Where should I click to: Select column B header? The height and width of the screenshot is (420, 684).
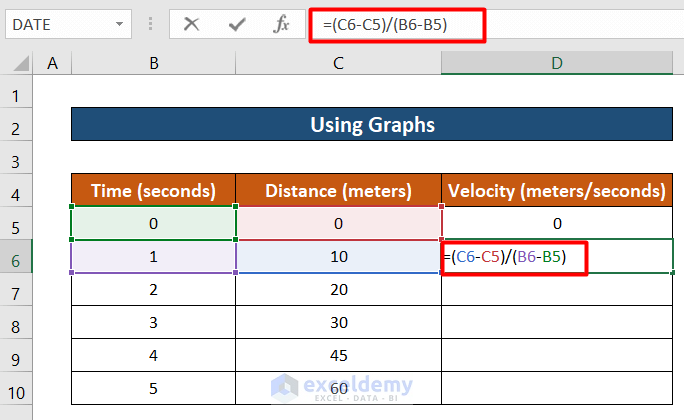154,64
